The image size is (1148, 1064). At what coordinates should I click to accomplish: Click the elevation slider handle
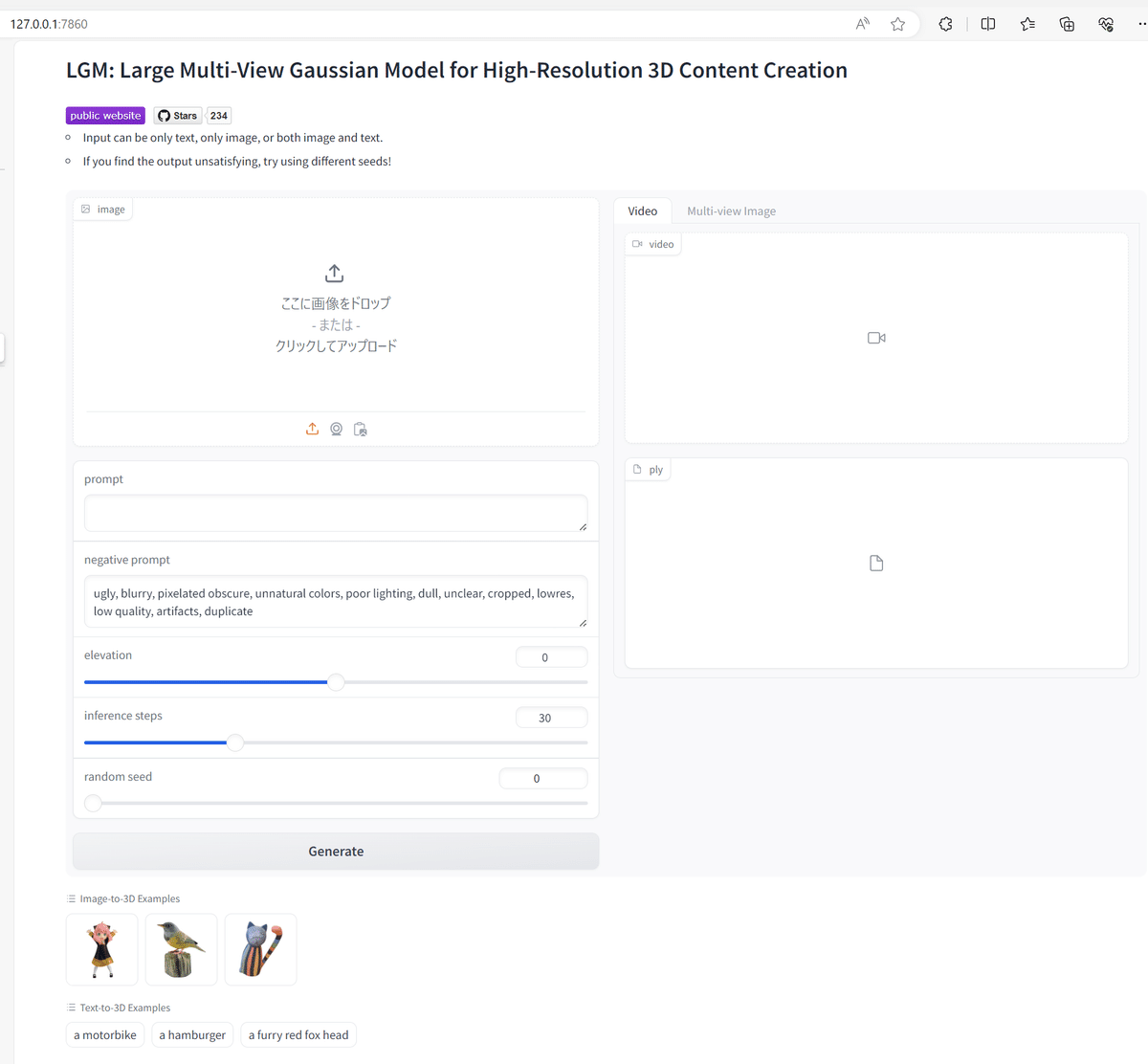336,682
